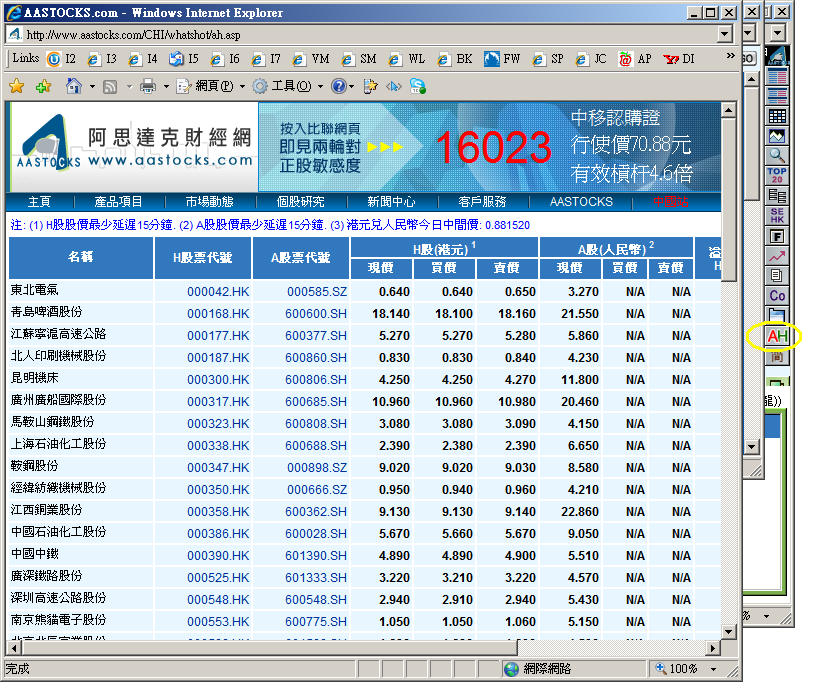Expand the Home button dropdown arrow
Image resolution: width=821 pixels, height=686 pixels.
92,86
